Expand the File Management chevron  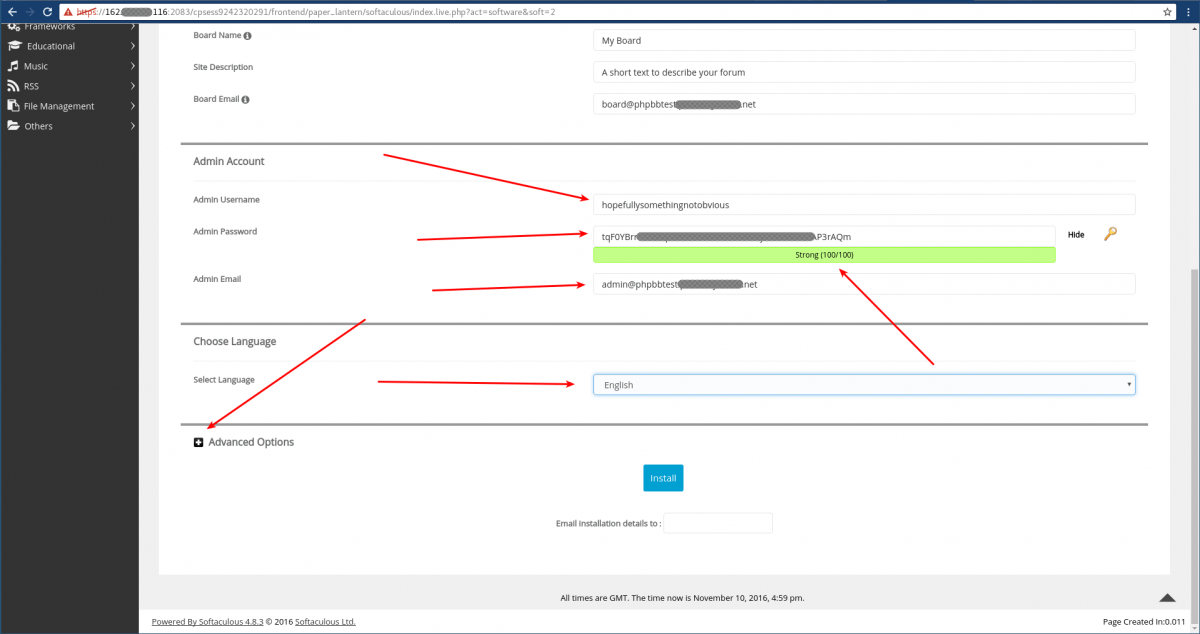coord(132,106)
